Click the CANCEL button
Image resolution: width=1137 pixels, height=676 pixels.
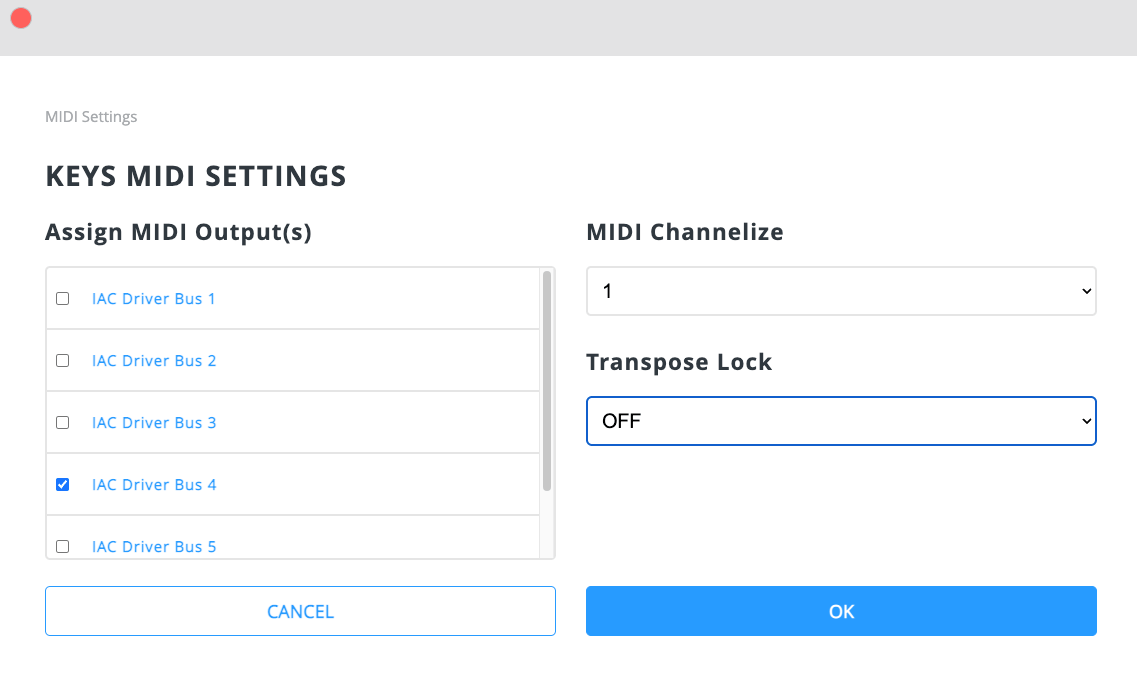click(x=300, y=611)
